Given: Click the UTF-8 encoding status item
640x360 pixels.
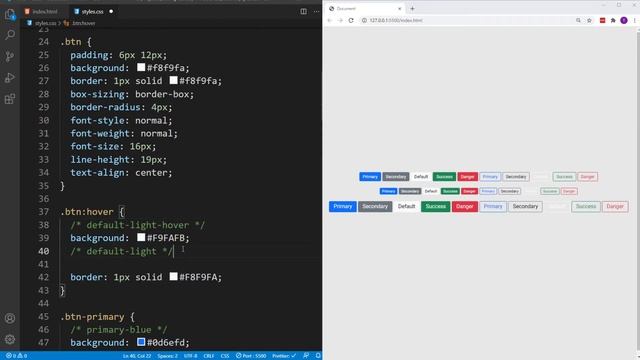Looking at the screenshot, I should [x=190, y=356].
